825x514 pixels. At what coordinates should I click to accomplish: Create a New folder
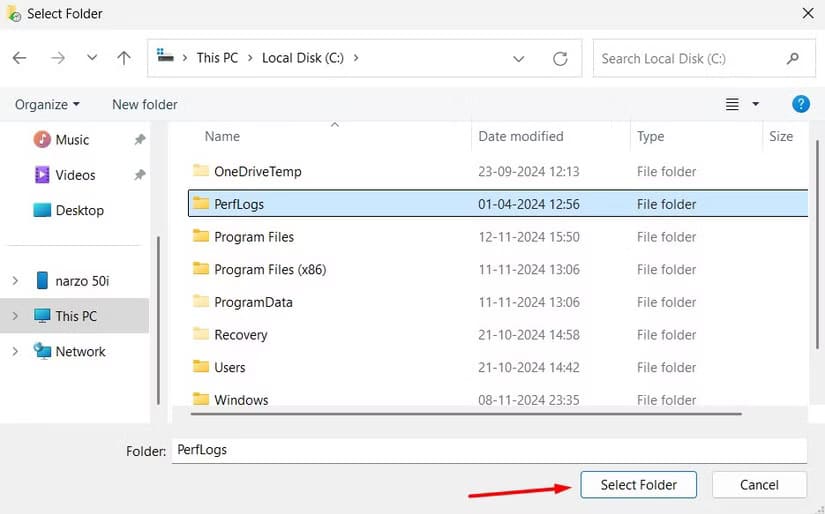(x=145, y=105)
